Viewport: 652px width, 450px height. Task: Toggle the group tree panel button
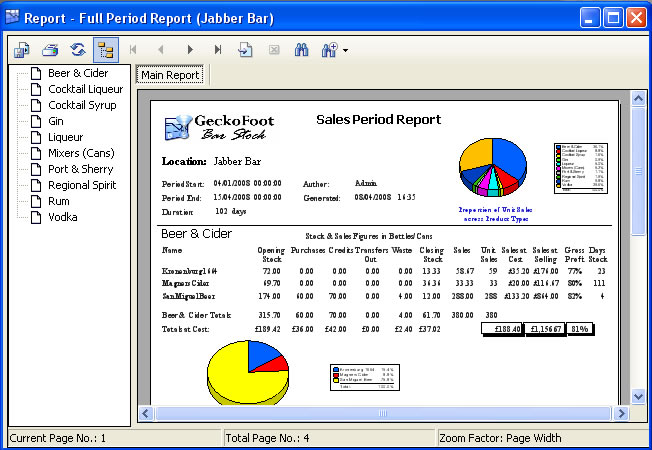104,49
